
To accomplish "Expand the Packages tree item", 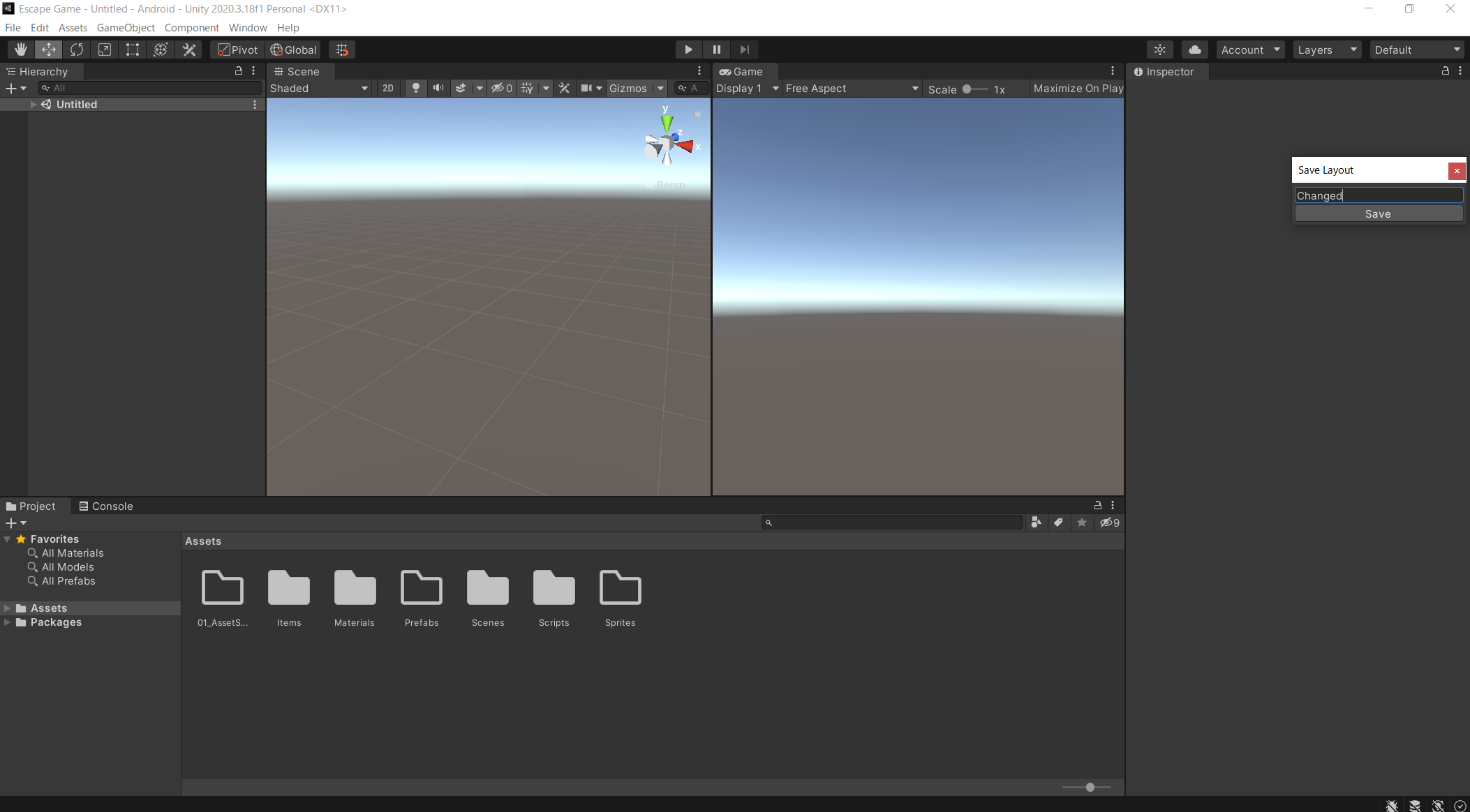I will coord(8,622).
